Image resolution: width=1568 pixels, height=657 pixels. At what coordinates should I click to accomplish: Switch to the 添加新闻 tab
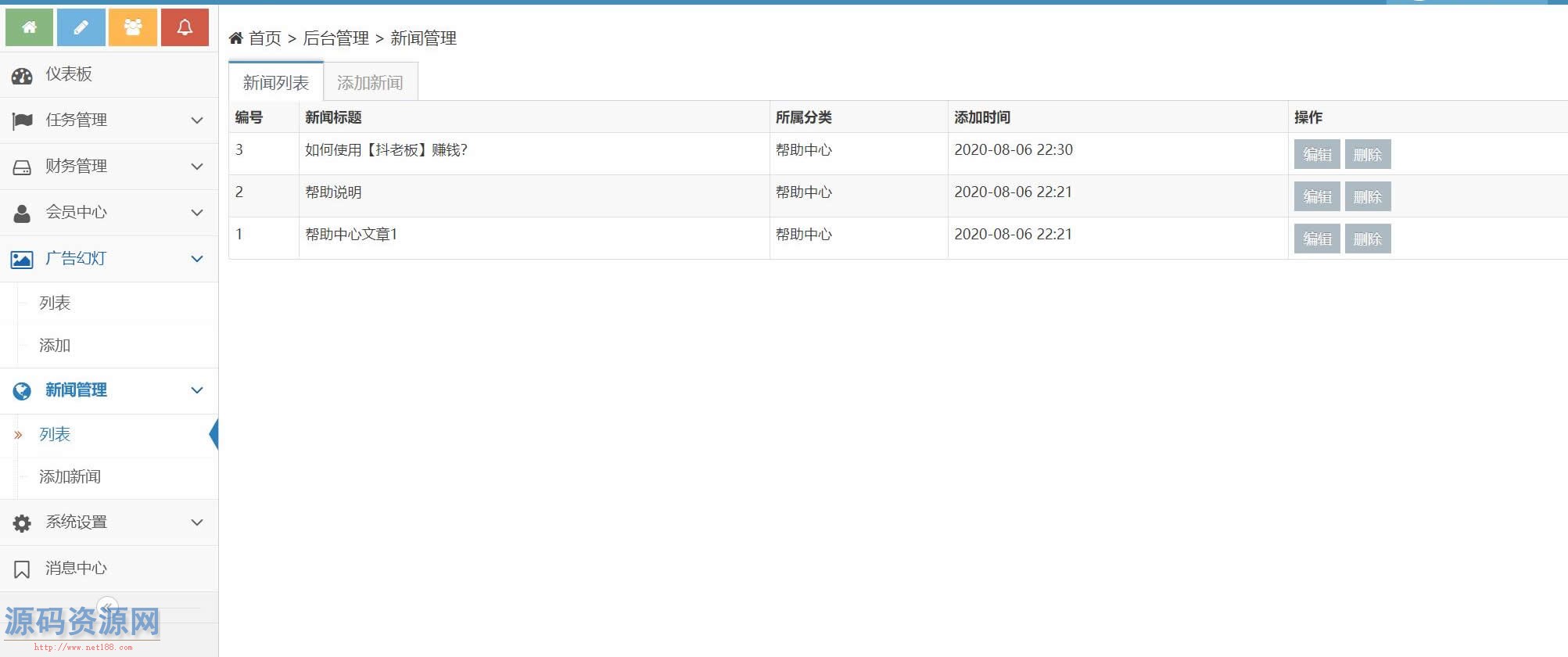tap(371, 82)
